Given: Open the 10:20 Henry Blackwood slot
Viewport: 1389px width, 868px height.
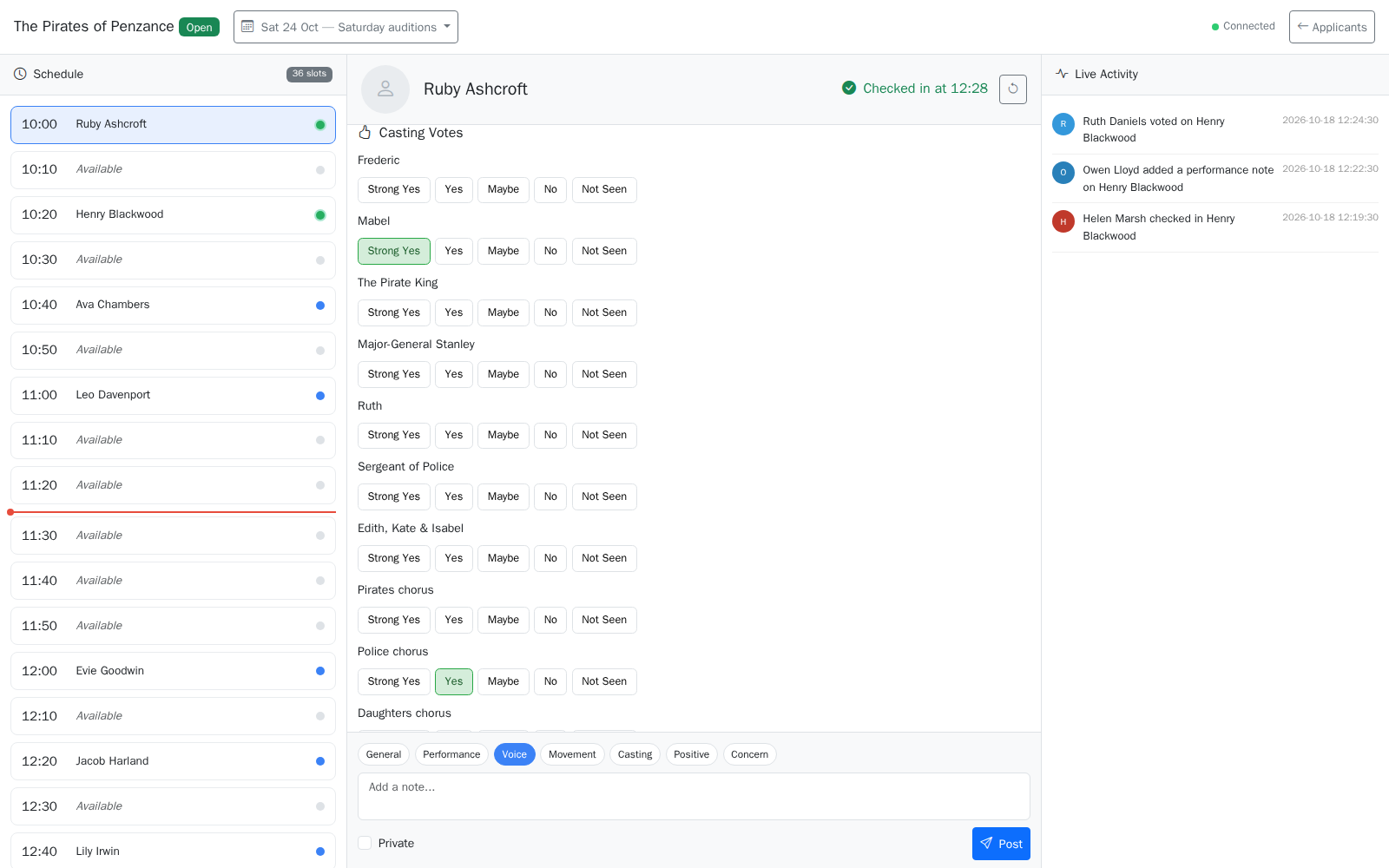Looking at the screenshot, I should pos(173,215).
